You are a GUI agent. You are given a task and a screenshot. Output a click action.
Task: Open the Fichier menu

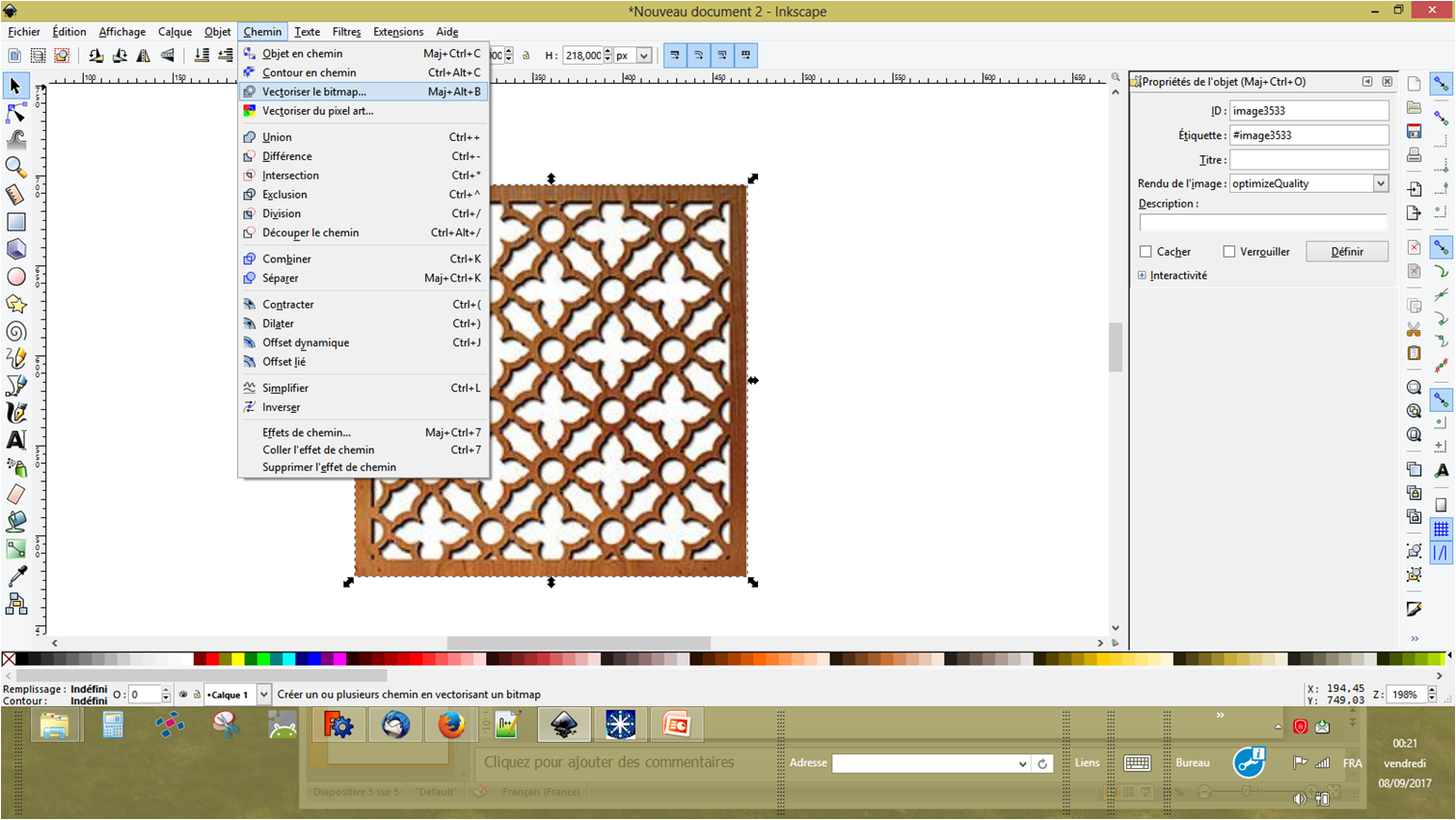point(24,32)
